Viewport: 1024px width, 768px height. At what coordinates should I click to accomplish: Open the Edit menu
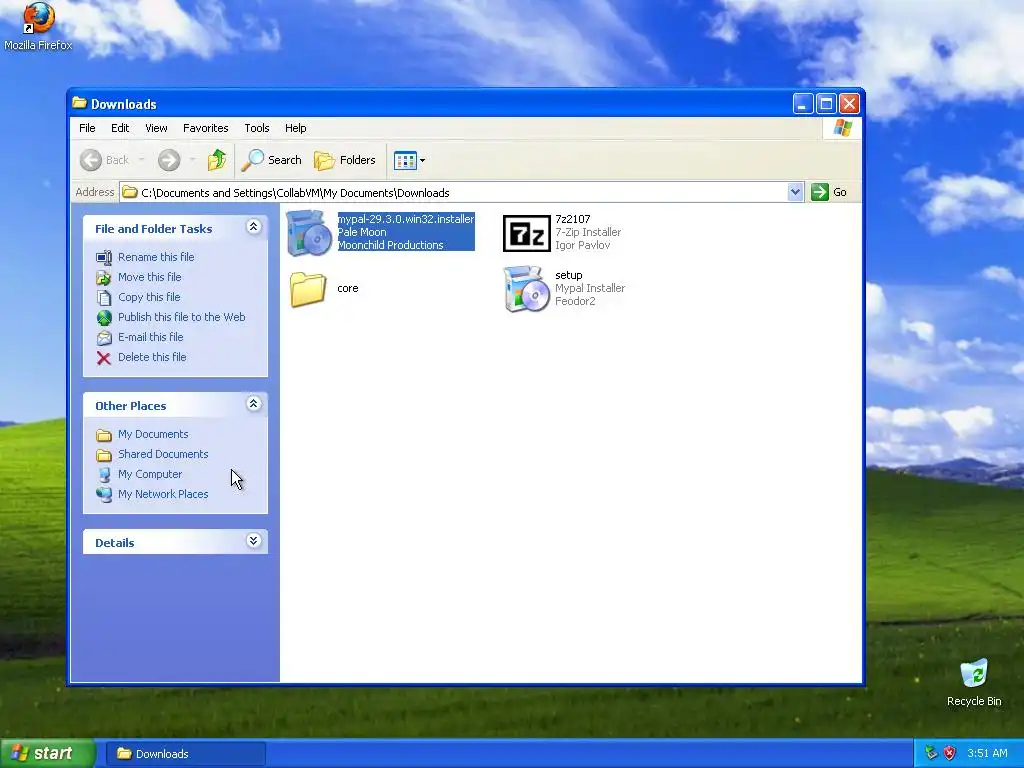point(120,128)
